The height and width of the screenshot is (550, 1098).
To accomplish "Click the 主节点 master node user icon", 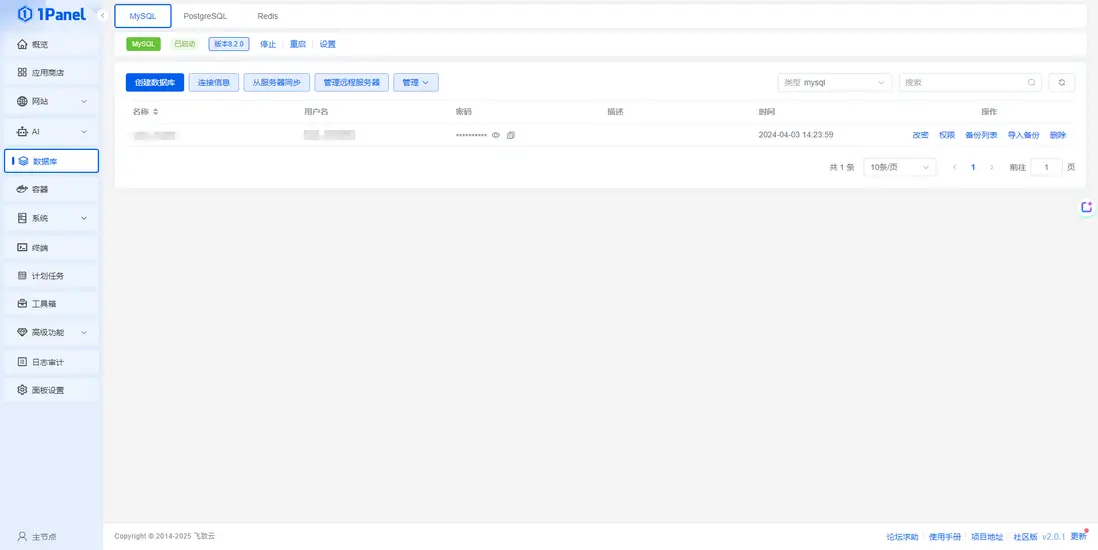I will (22, 537).
